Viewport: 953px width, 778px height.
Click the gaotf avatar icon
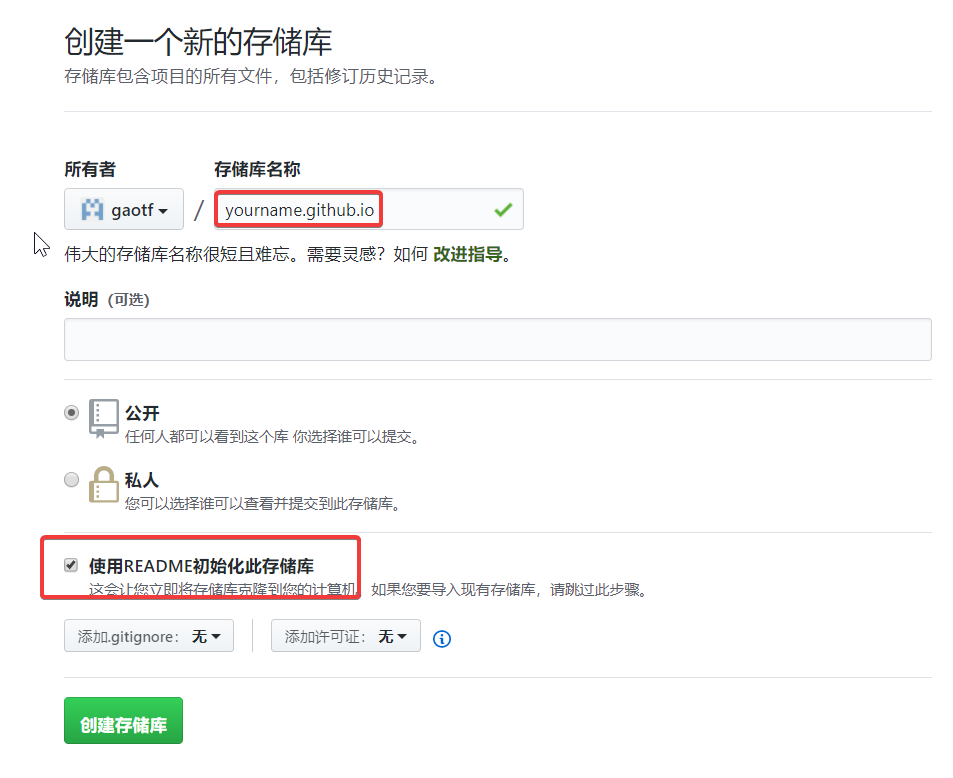(x=92, y=210)
